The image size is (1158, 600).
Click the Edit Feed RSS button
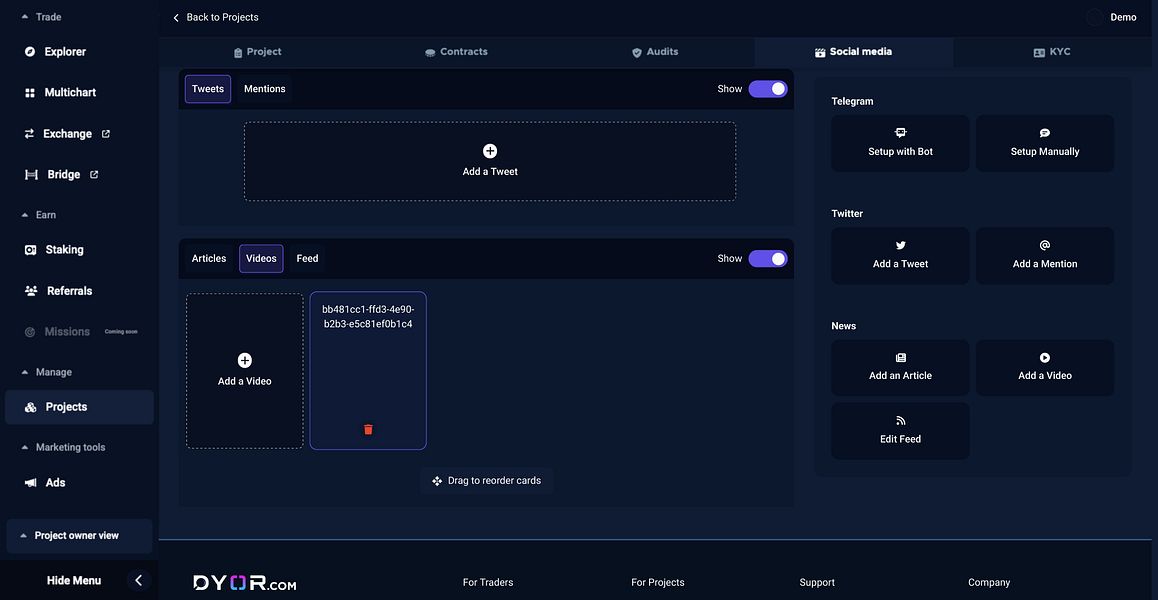[x=900, y=431]
